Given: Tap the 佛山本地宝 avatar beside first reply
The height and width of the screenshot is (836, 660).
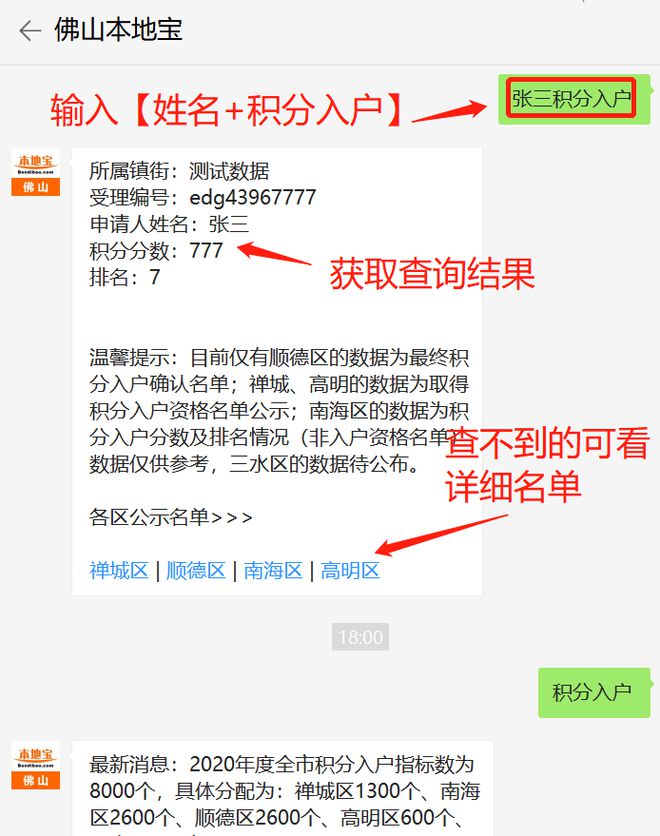Looking at the screenshot, I should (36, 172).
